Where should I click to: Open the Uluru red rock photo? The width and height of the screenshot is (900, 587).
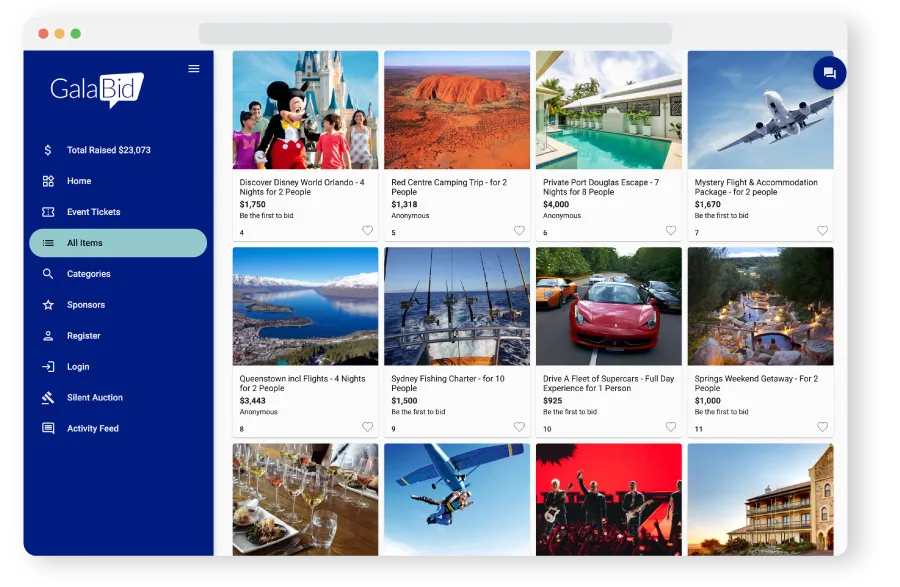click(457, 110)
